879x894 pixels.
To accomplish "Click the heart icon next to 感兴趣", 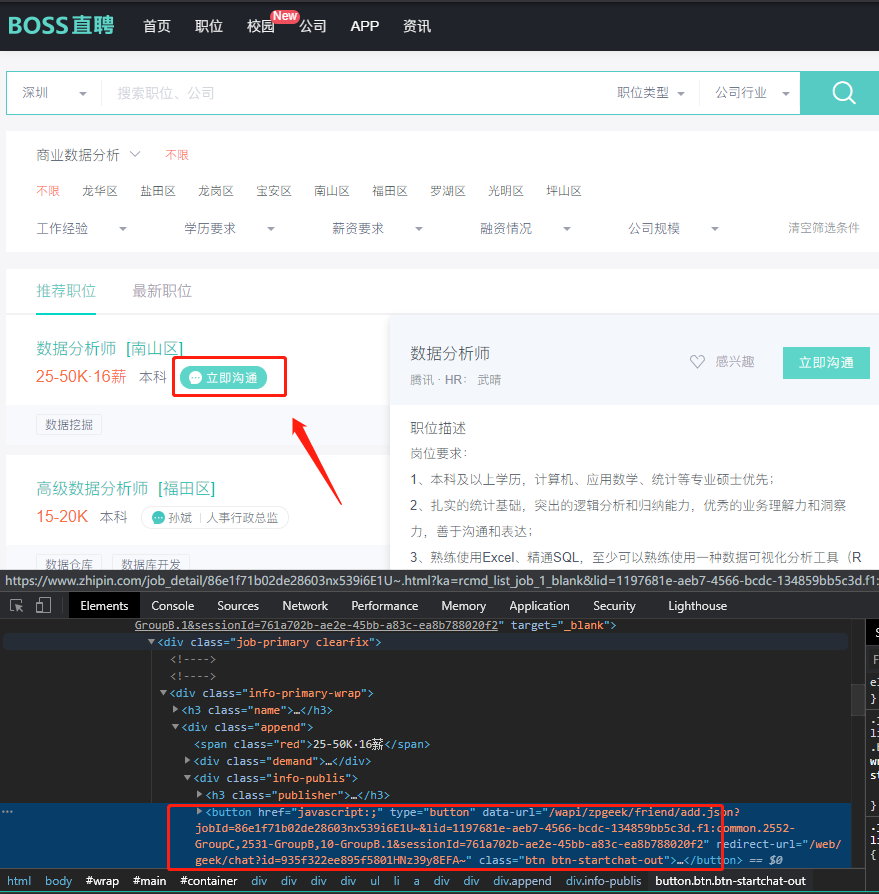I will [x=697, y=361].
